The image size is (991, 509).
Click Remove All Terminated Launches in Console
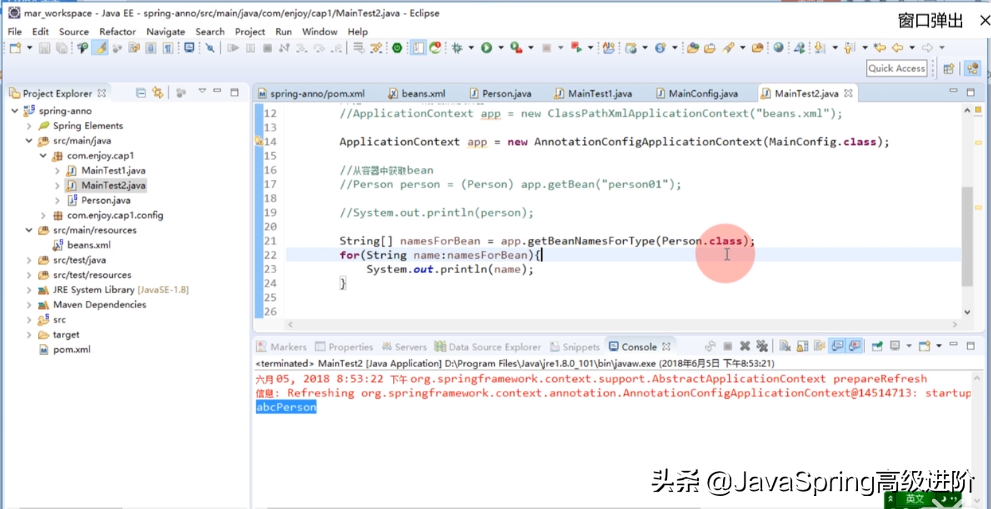[x=762, y=346]
